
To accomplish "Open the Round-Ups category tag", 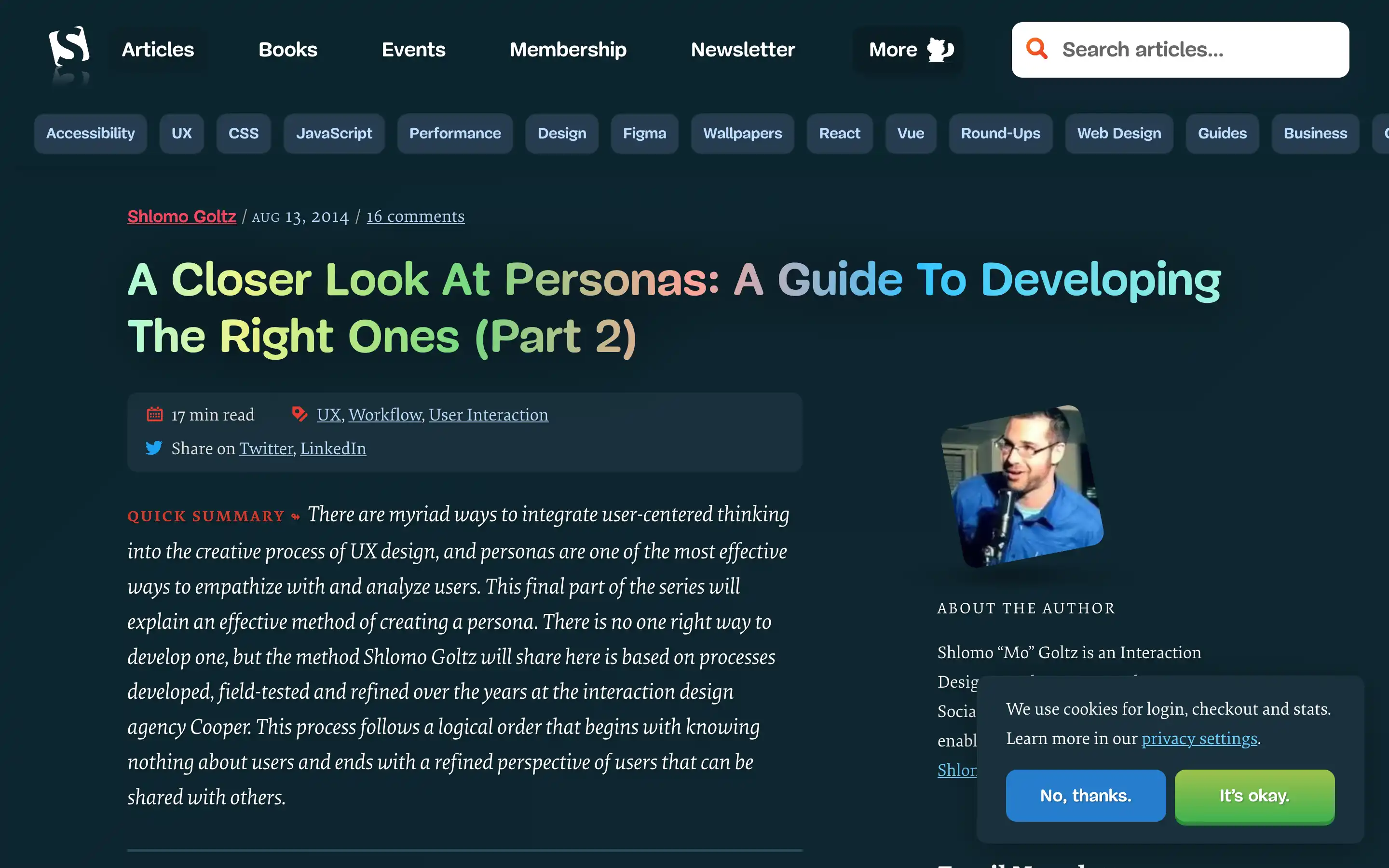I will (x=1000, y=134).
